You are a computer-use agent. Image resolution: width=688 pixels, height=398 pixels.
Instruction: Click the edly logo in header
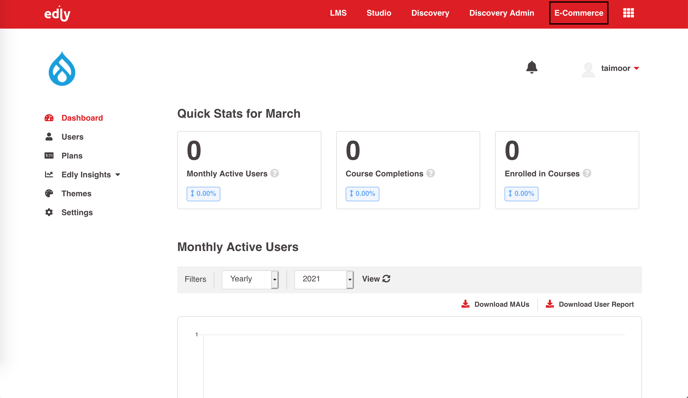pyautogui.click(x=57, y=14)
